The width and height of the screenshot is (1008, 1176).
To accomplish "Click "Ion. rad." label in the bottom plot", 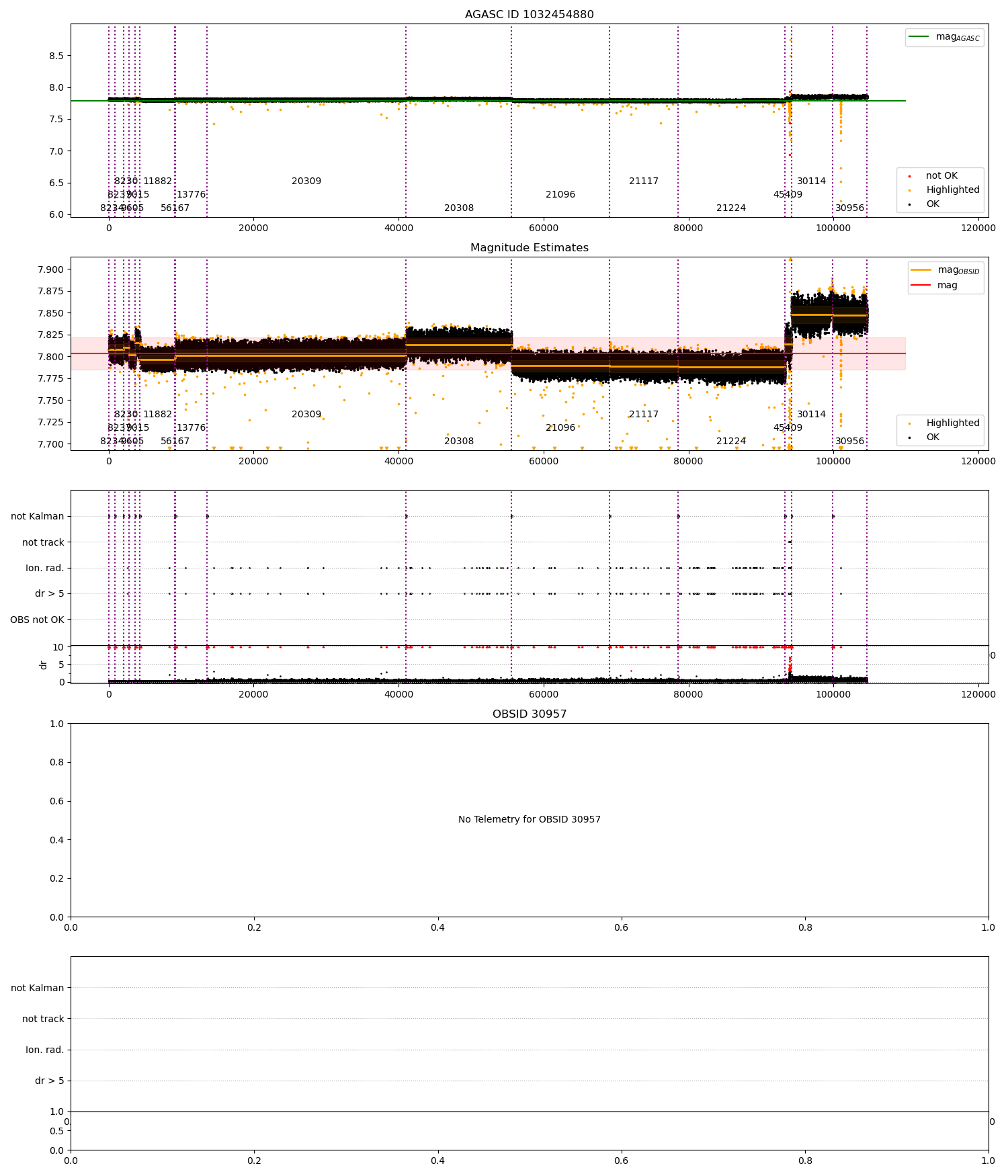I will [x=45, y=1050].
